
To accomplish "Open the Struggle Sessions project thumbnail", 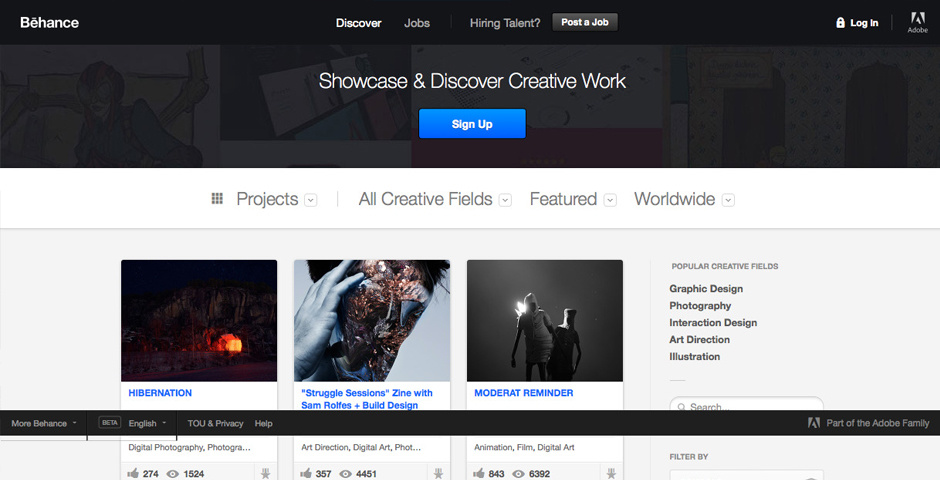I will coord(372,321).
